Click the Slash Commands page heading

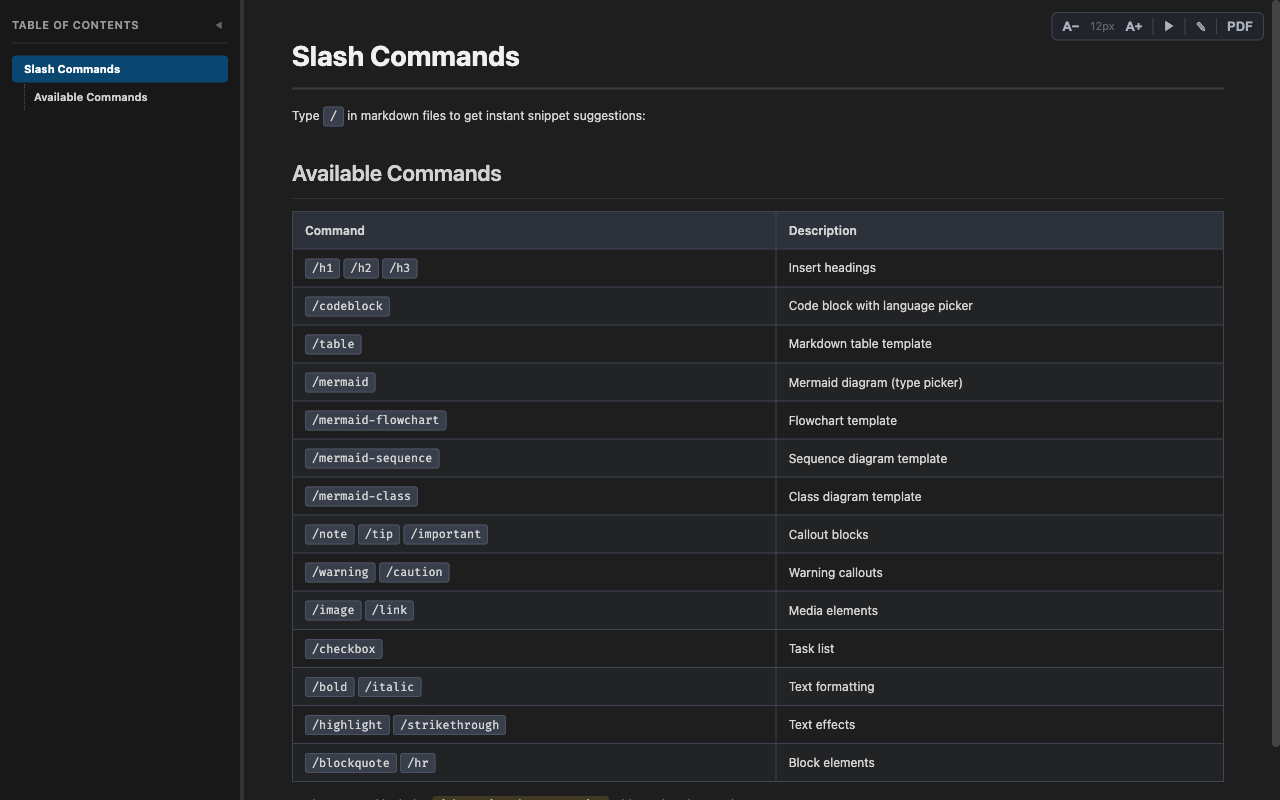click(405, 57)
